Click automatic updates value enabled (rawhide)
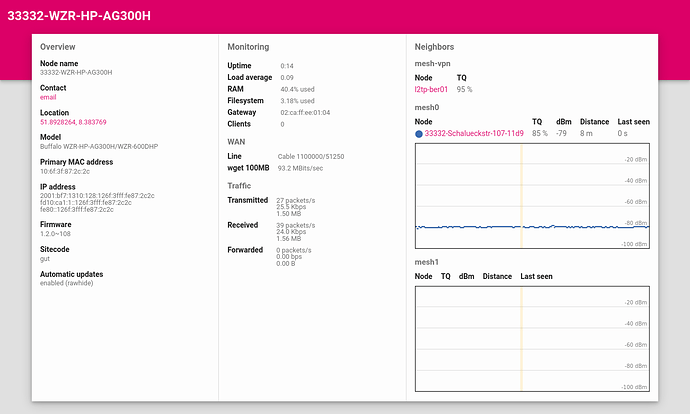Image resolution: width=690 pixels, height=414 pixels. coord(66,283)
